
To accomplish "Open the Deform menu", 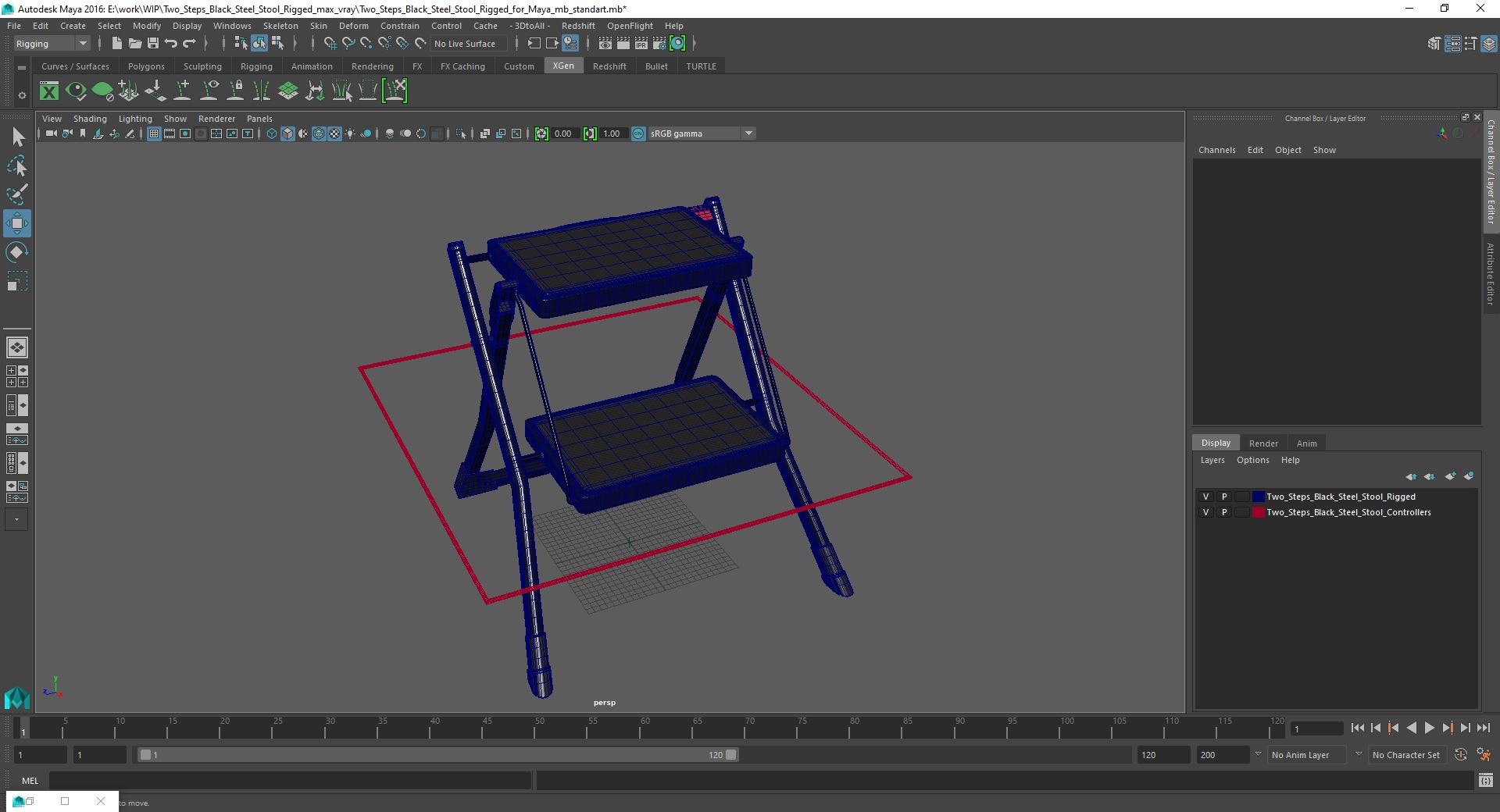I will tap(353, 26).
